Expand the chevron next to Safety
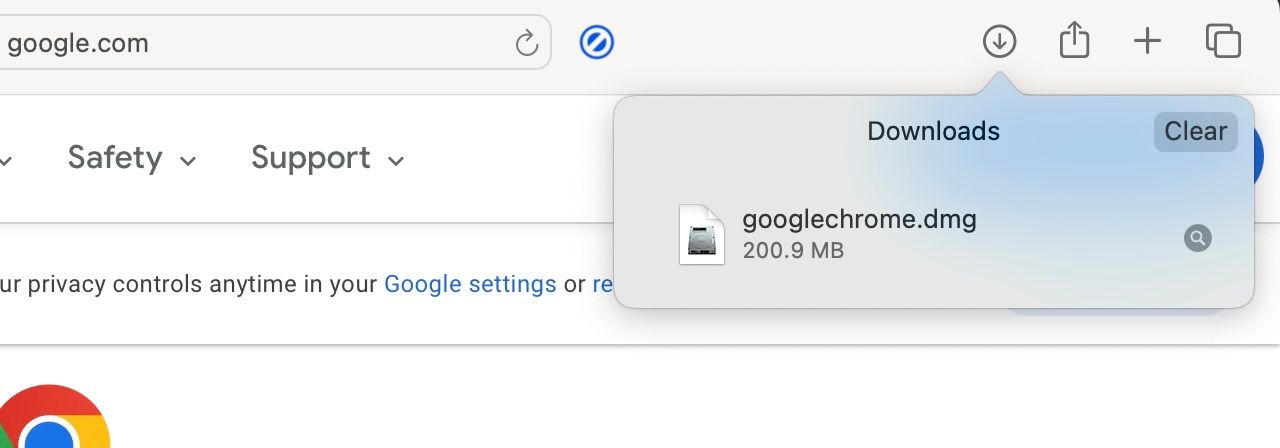Screen dimensions: 1280x448 [188, 161]
